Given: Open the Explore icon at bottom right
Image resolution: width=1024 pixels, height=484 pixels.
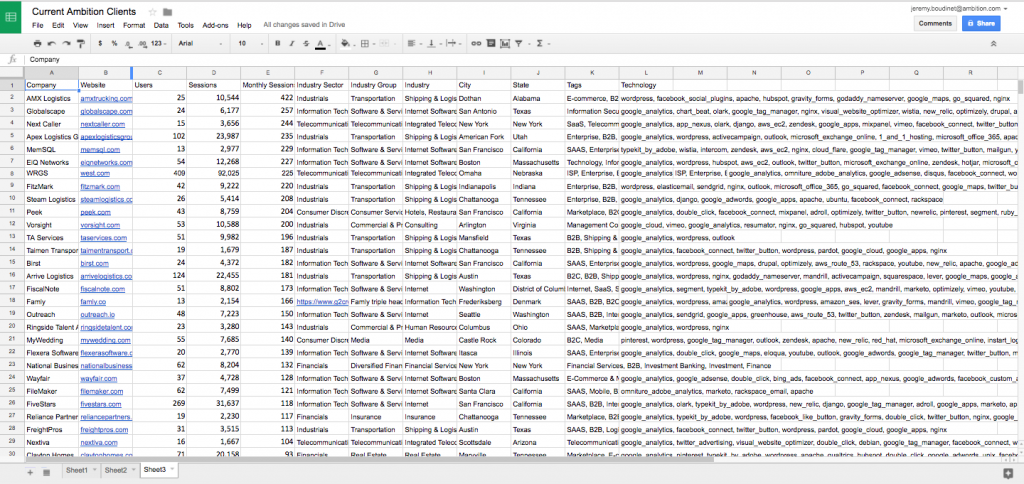Looking at the screenshot, I should (1008, 472).
